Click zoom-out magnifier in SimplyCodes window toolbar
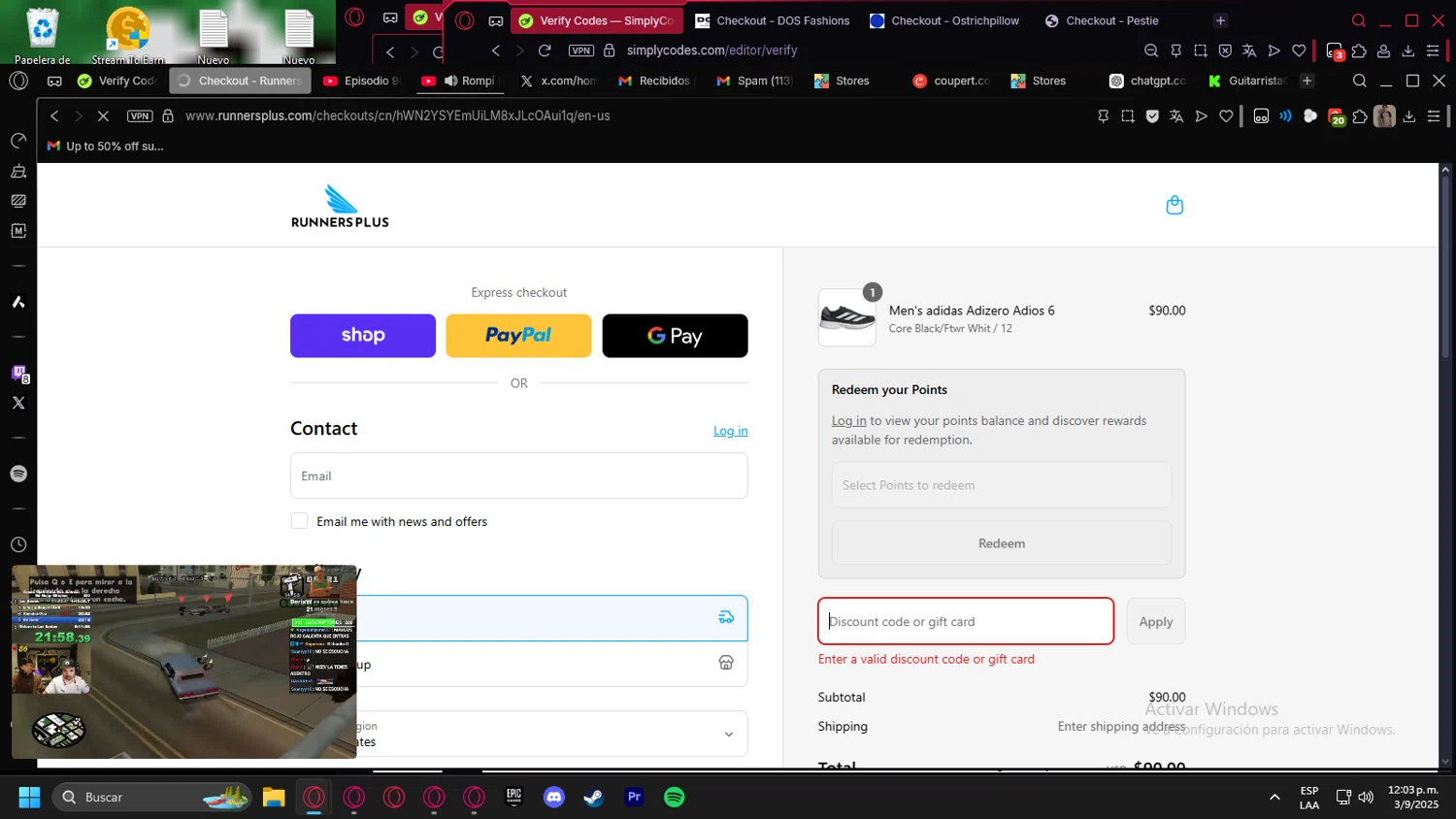Viewport: 1456px width, 819px height. [1151, 50]
